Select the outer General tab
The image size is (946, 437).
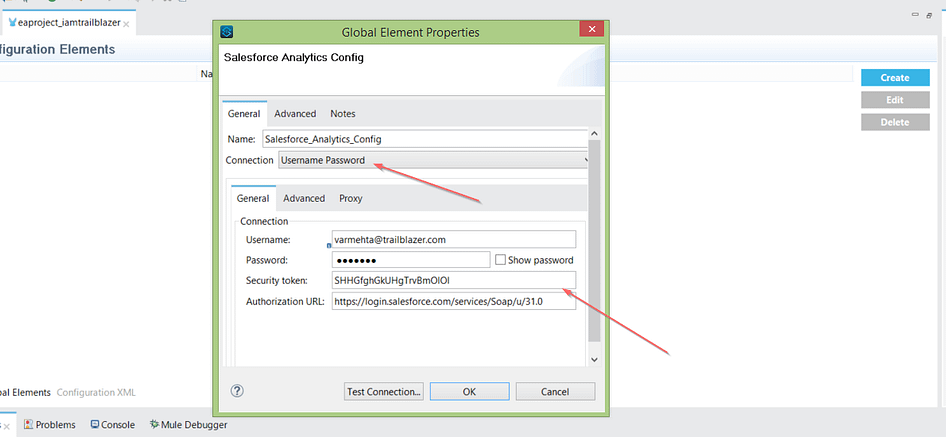coord(244,113)
